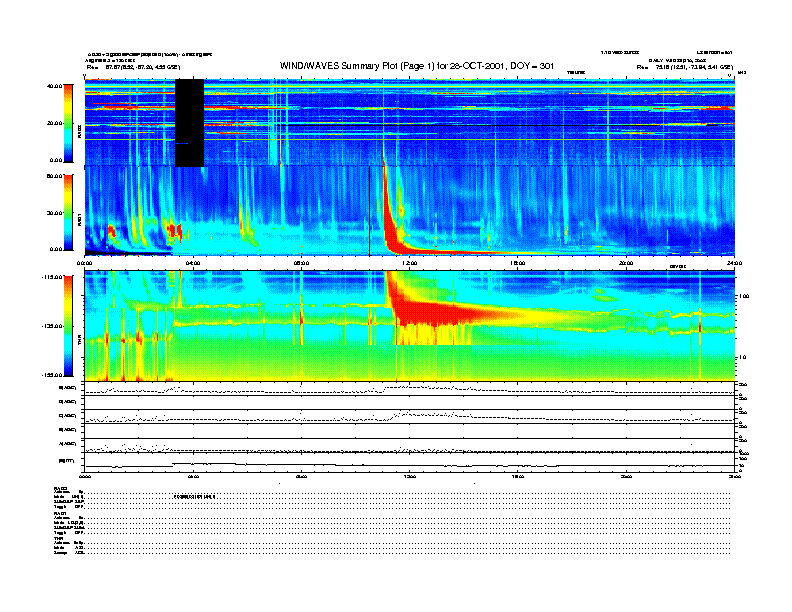Viewport: 792px width, 612px height.
Task: Select the -155.00 label on TNR color scale
Action: pyautogui.click(x=53, y=375)
